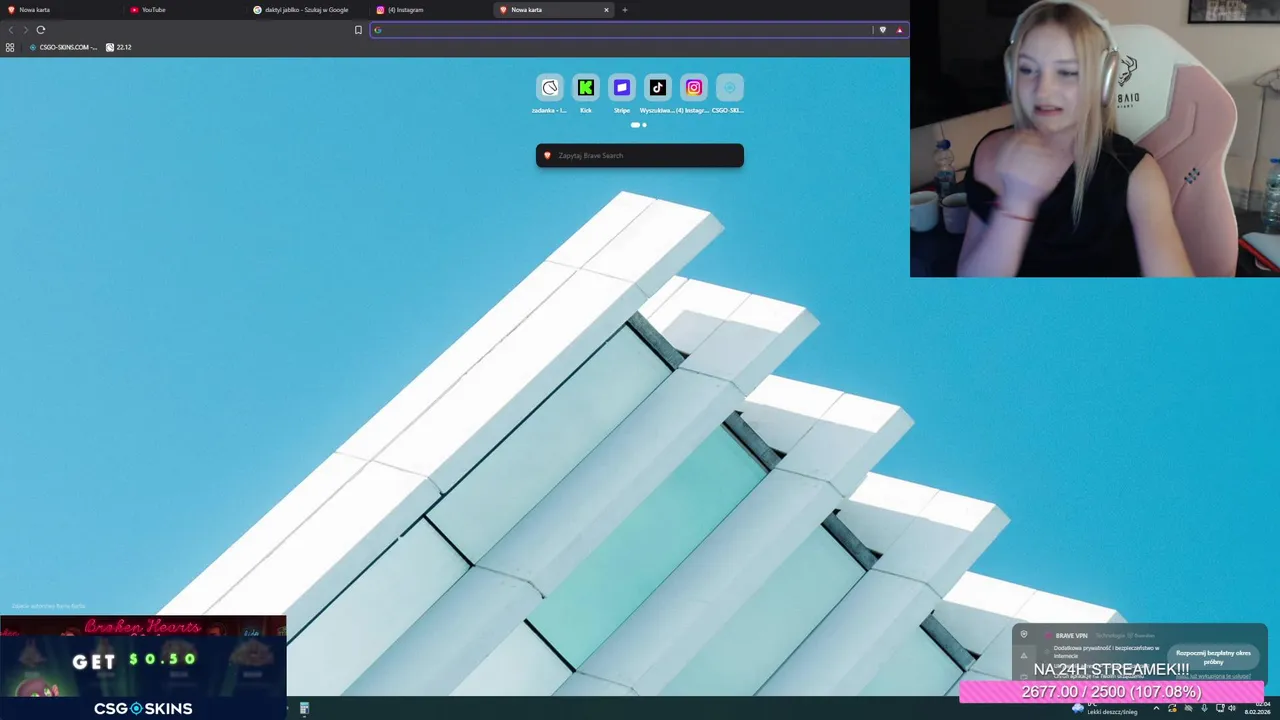
Task: Open the TikTok top site tile
Action: click(x=658, y=87)
